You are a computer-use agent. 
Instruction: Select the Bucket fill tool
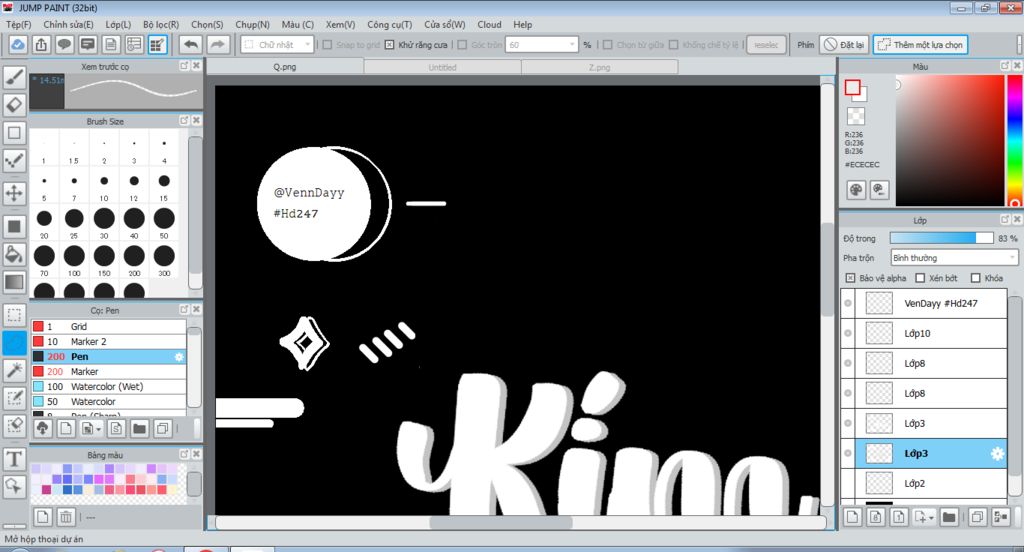point(14,254)
